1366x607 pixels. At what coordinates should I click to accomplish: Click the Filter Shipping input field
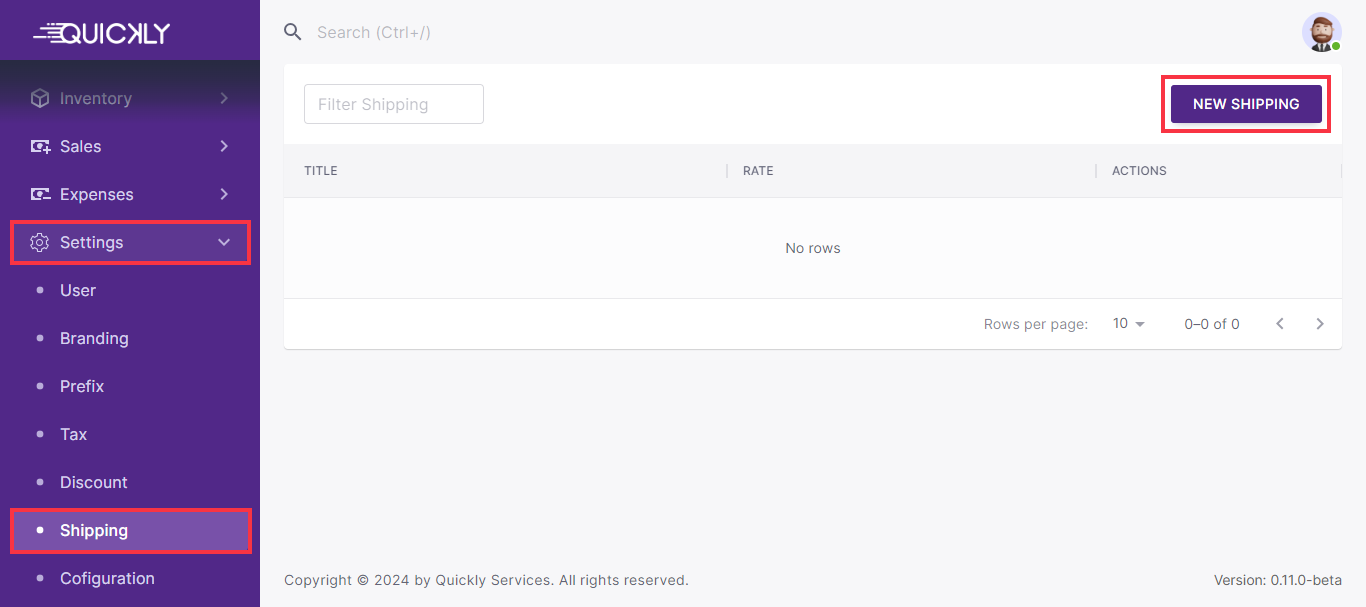393,104
